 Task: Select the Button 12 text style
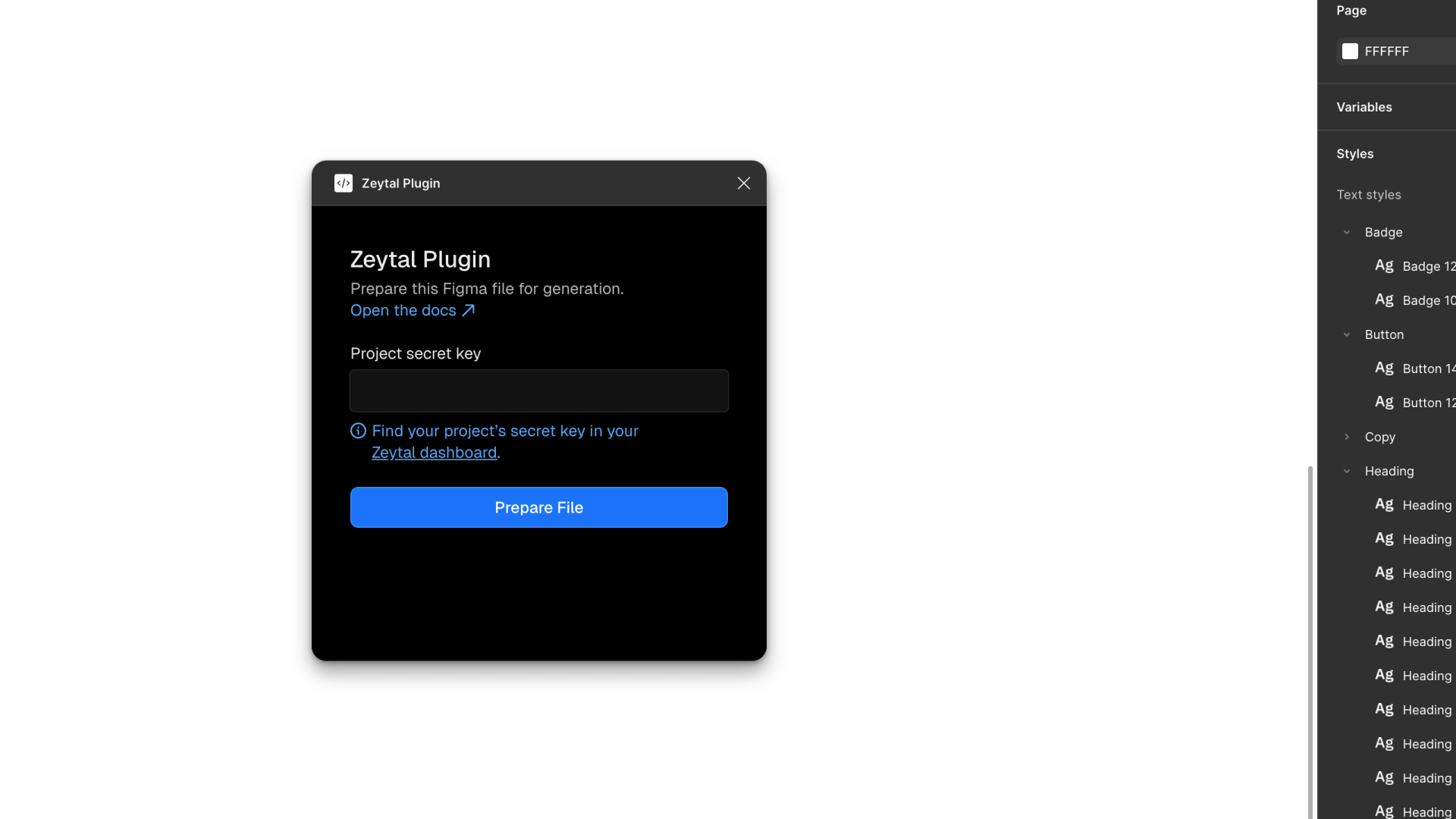(x=1429, y=403)
